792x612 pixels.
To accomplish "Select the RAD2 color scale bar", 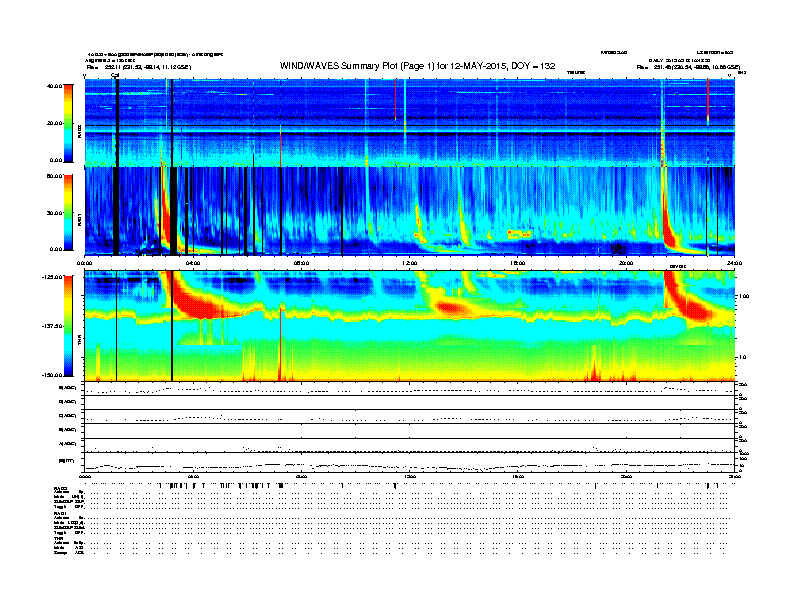I will pos(68,123).
